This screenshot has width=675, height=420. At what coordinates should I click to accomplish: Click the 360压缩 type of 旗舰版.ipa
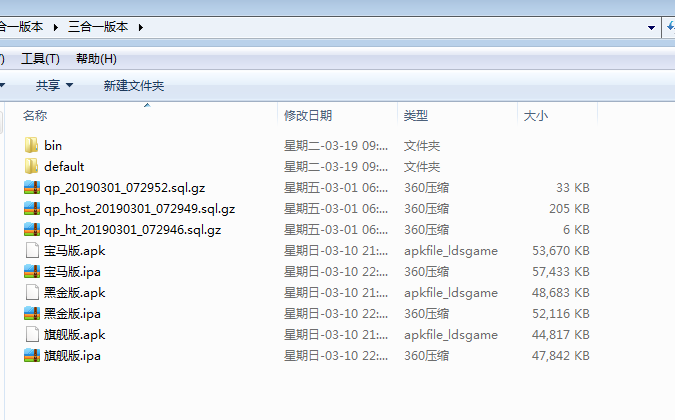pos(426,356)
